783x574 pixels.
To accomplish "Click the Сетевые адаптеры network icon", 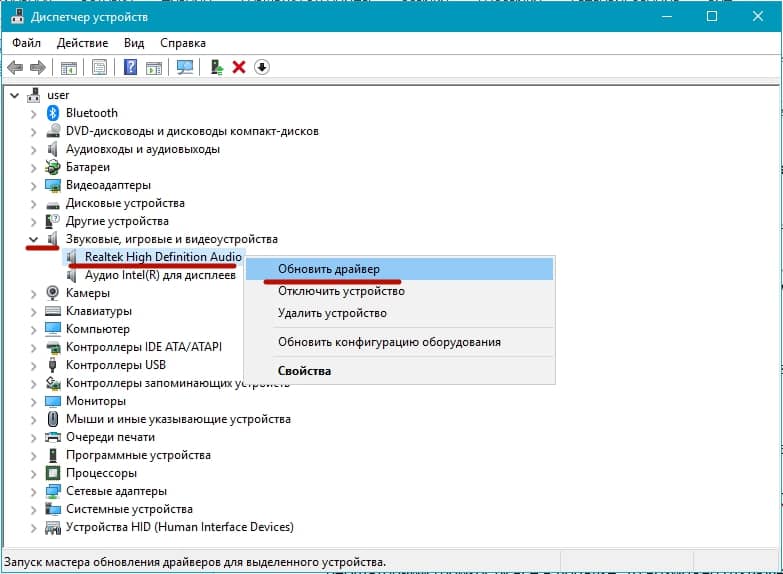I will [53, 491].
